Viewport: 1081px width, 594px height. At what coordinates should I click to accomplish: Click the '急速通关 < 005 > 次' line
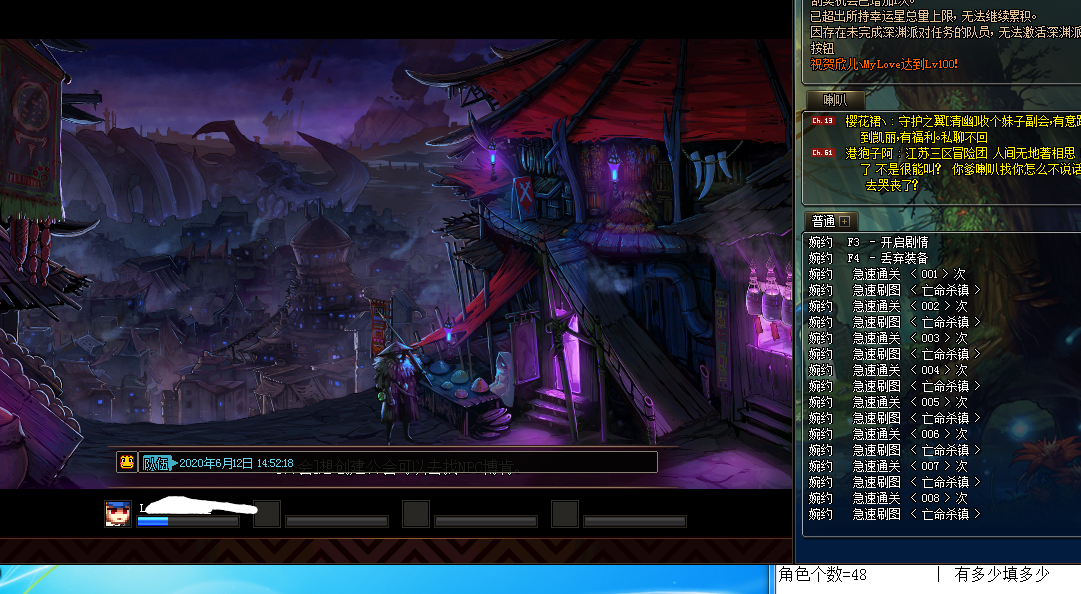(888, 402)
